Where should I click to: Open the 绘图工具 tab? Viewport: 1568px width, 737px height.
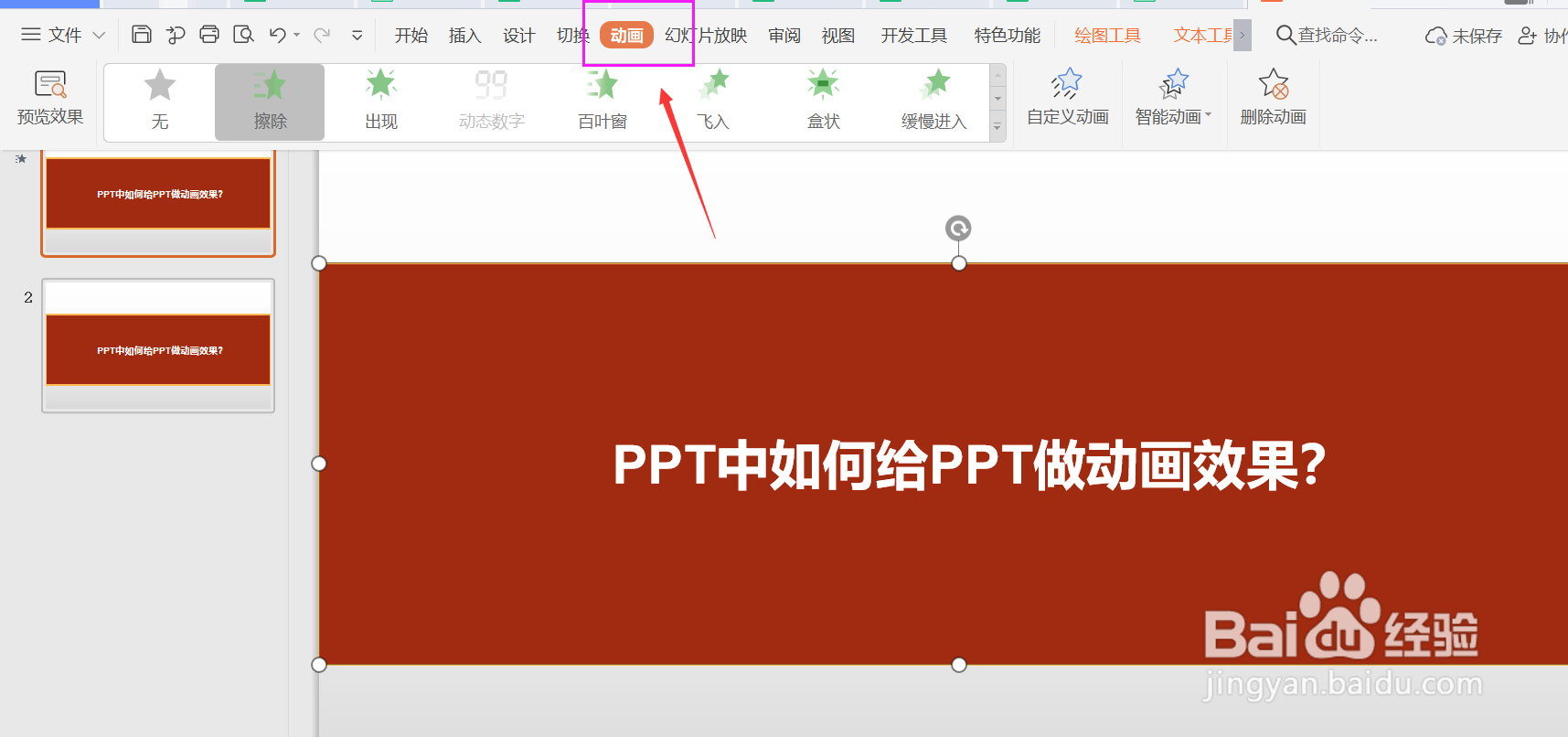(1108, 36)
